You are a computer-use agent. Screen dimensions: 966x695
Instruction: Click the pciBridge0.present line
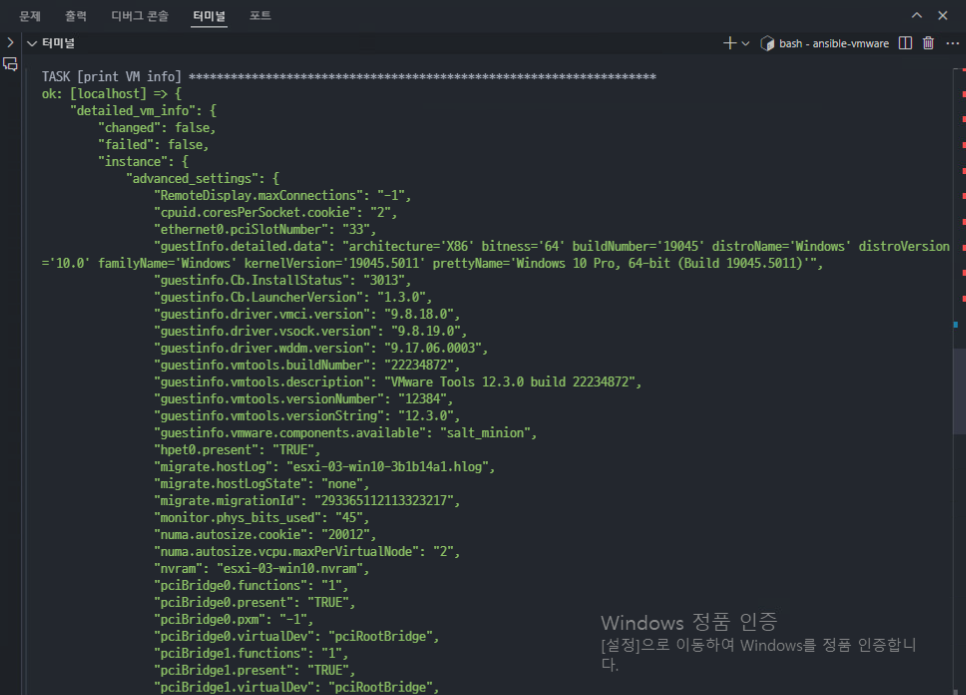pos(254,602)
